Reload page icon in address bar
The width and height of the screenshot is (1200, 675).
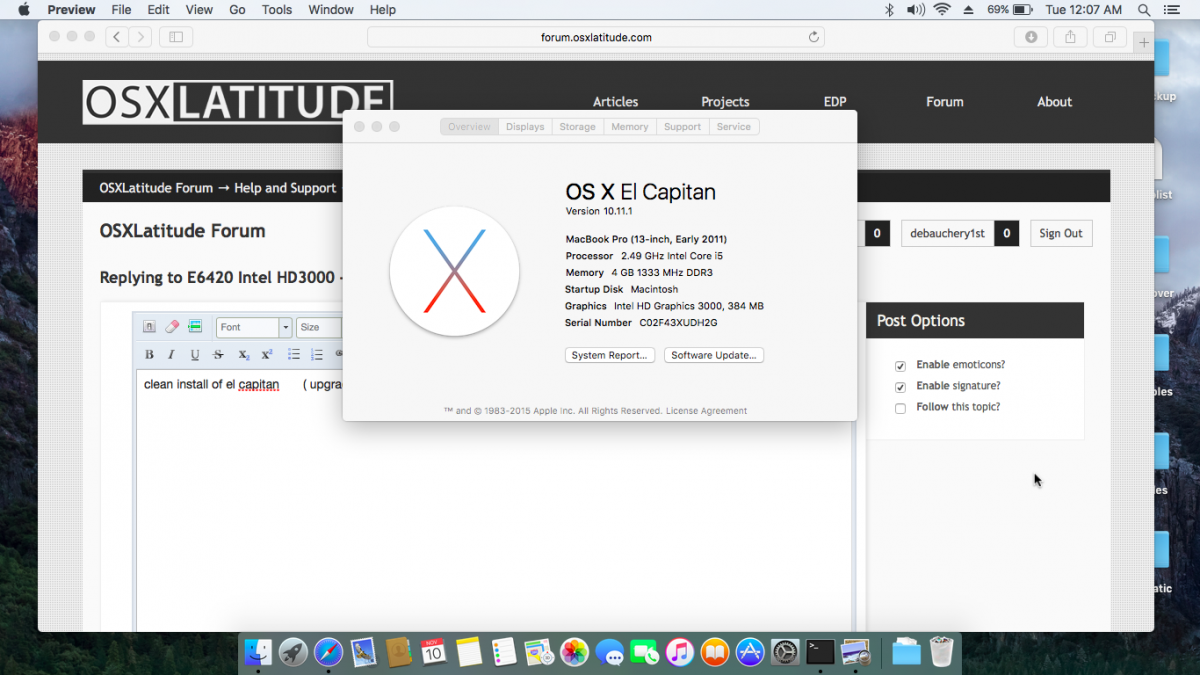point(814,37)
